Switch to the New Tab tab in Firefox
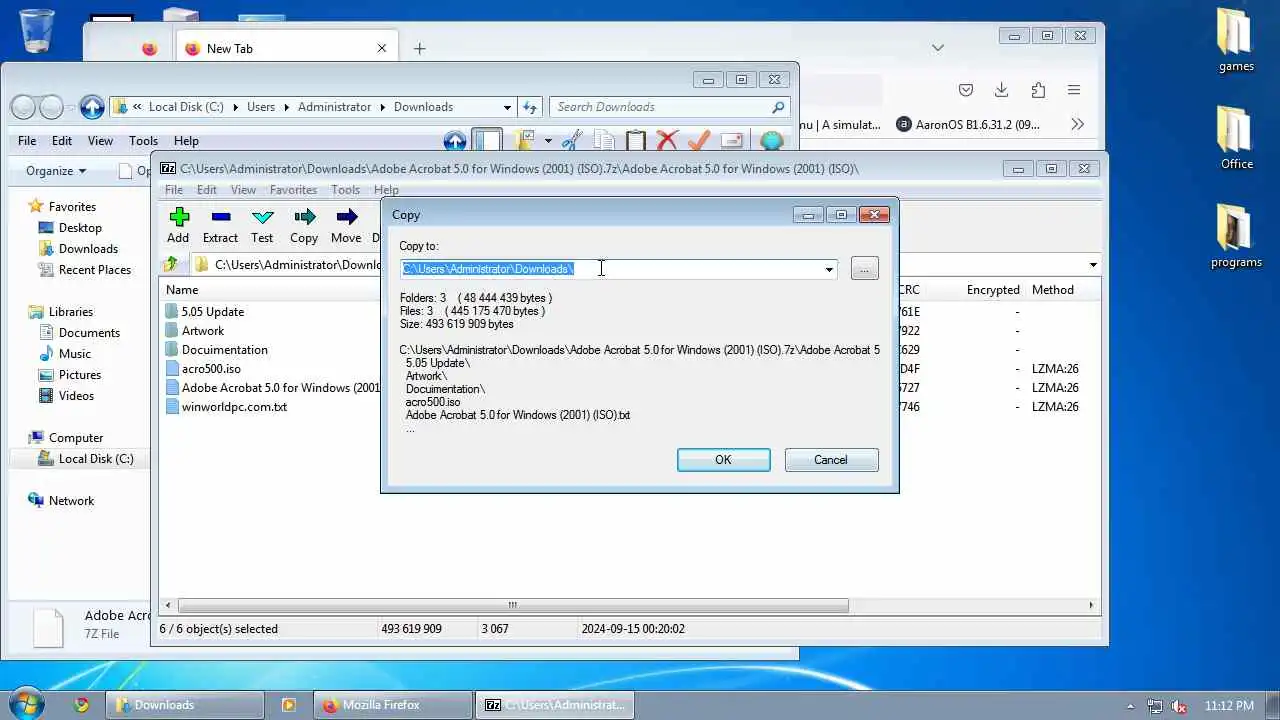Image resolution: width=1280 pixels, height=720 pixels. click(x=288, y=48)
